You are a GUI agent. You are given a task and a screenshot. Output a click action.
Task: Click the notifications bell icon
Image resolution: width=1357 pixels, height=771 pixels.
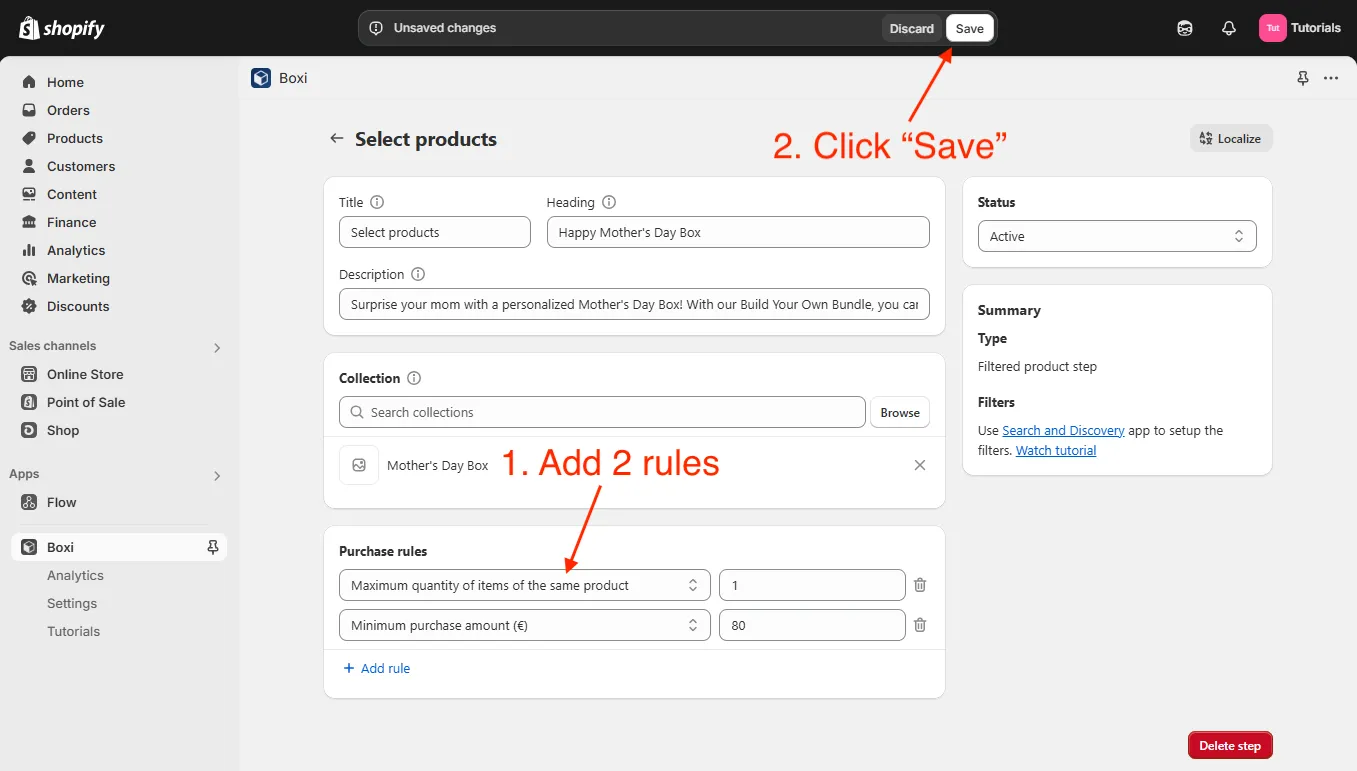[x=1229, y=28]
